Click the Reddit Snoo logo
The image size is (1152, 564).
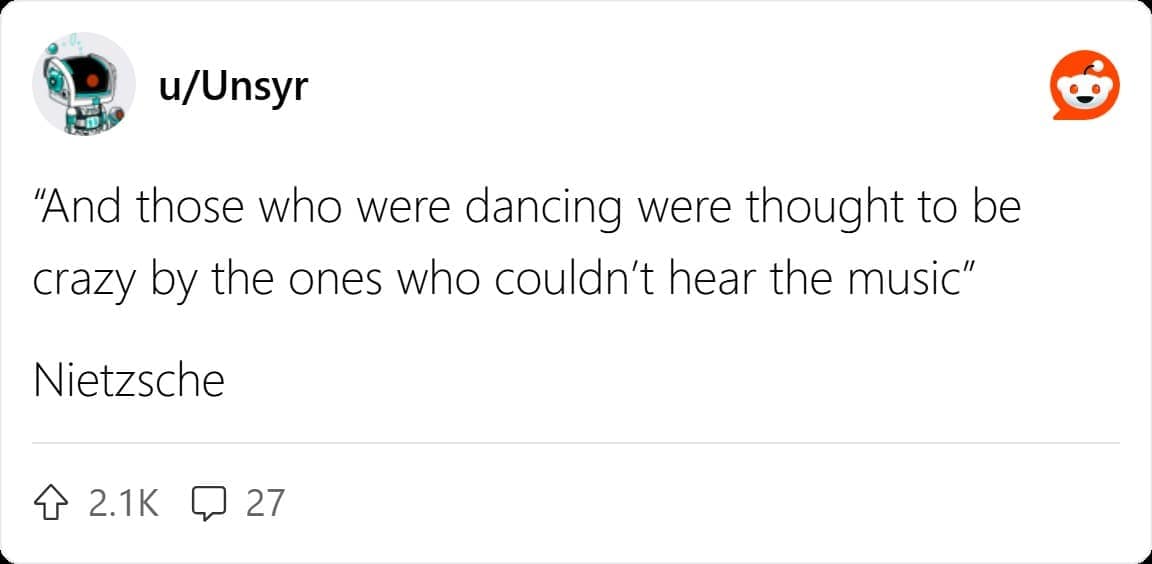pos(1085,89)
